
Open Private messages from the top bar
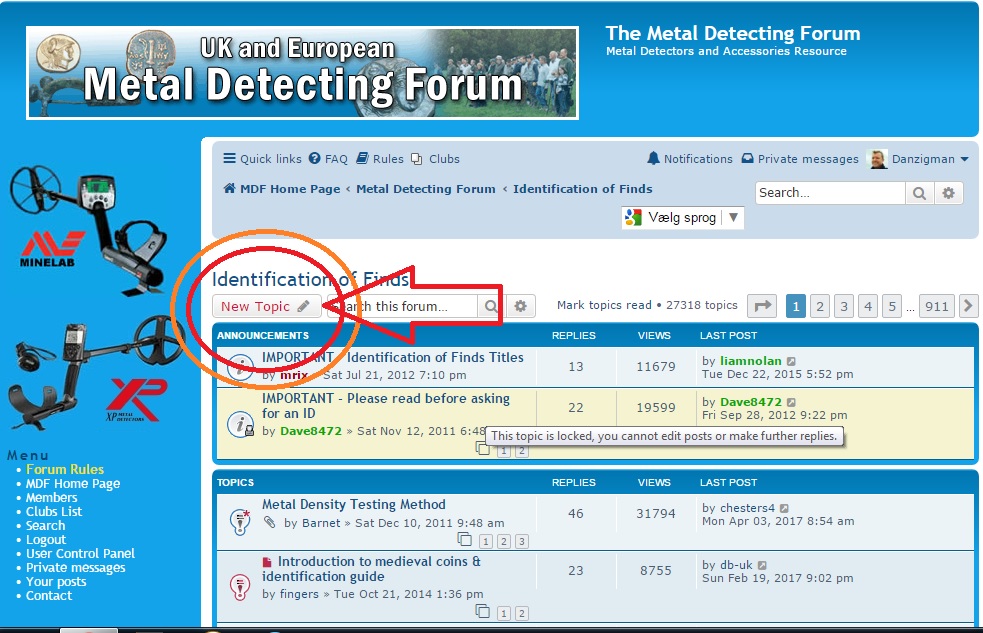coord(800,159)
